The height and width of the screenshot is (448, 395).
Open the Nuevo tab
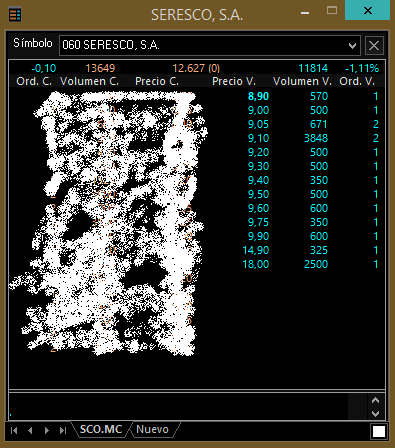pyautogui.click(x=153, y=429)
